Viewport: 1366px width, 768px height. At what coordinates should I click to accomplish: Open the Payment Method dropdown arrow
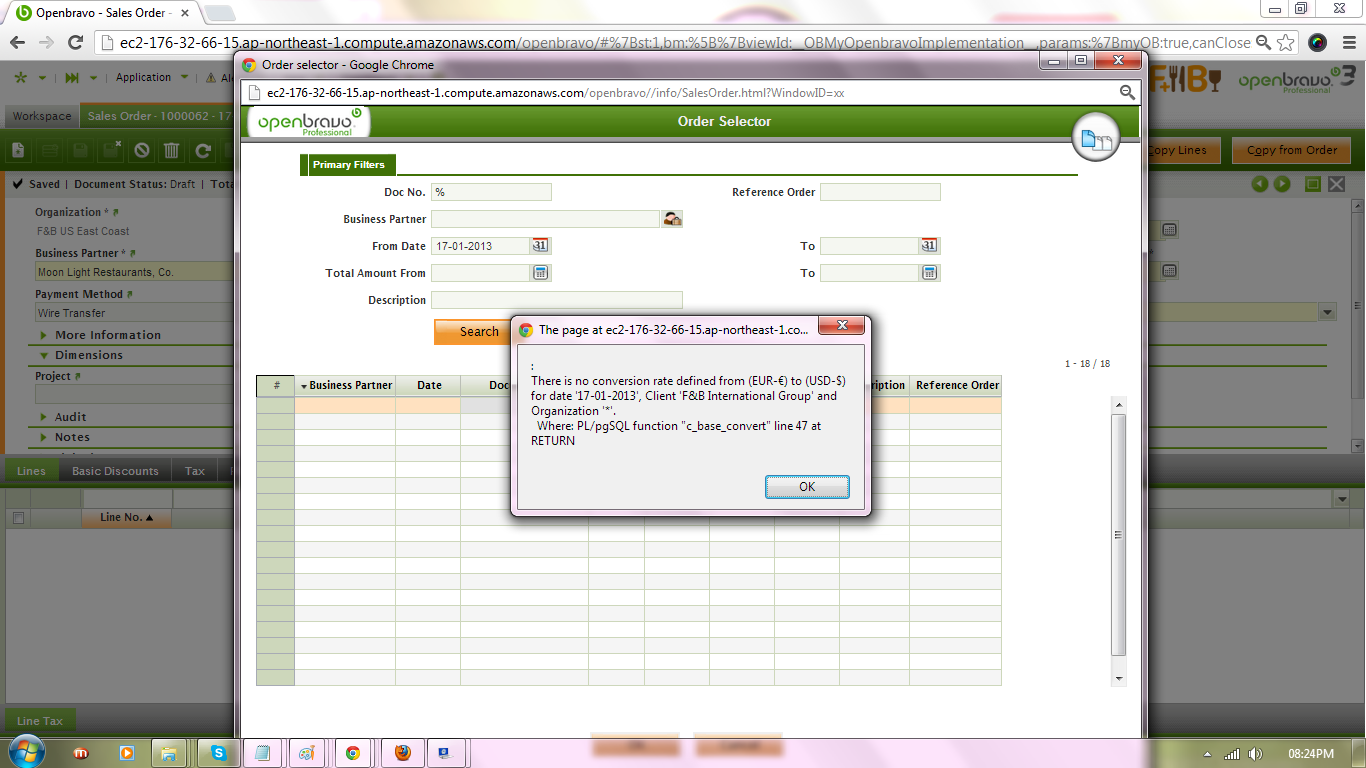1328,313
